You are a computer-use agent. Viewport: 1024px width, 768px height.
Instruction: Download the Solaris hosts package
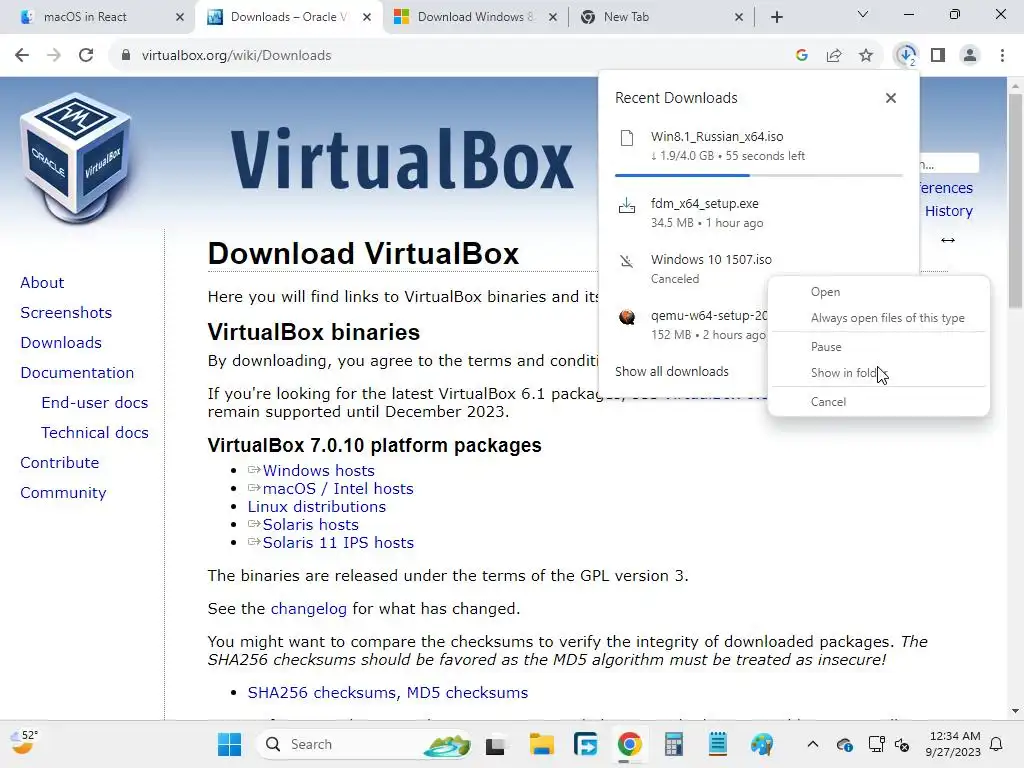pyautogui.click(x=310, y=525)
